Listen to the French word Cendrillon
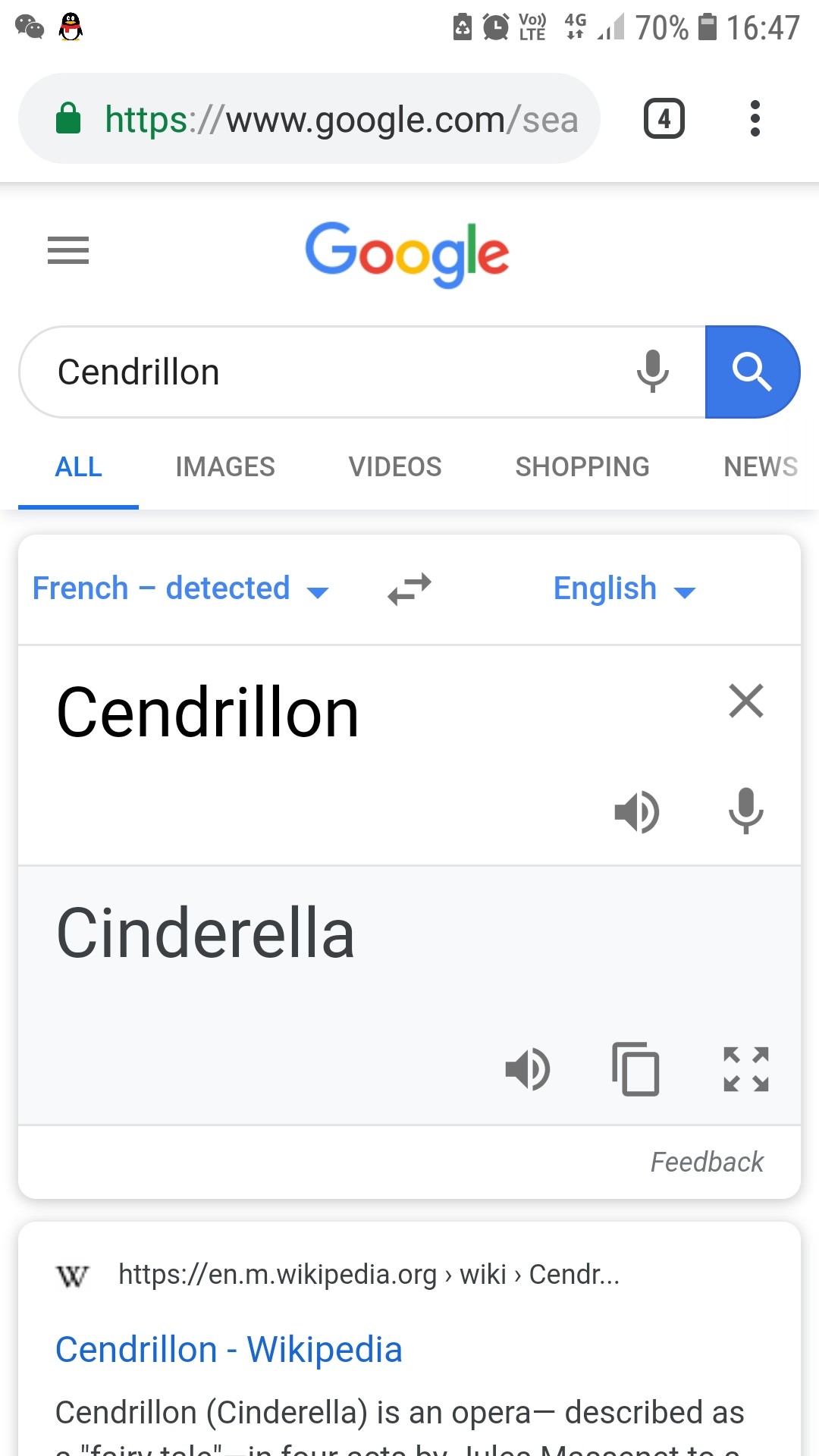This screenshot has width=819, height=1456. click(x=637, y=811)
